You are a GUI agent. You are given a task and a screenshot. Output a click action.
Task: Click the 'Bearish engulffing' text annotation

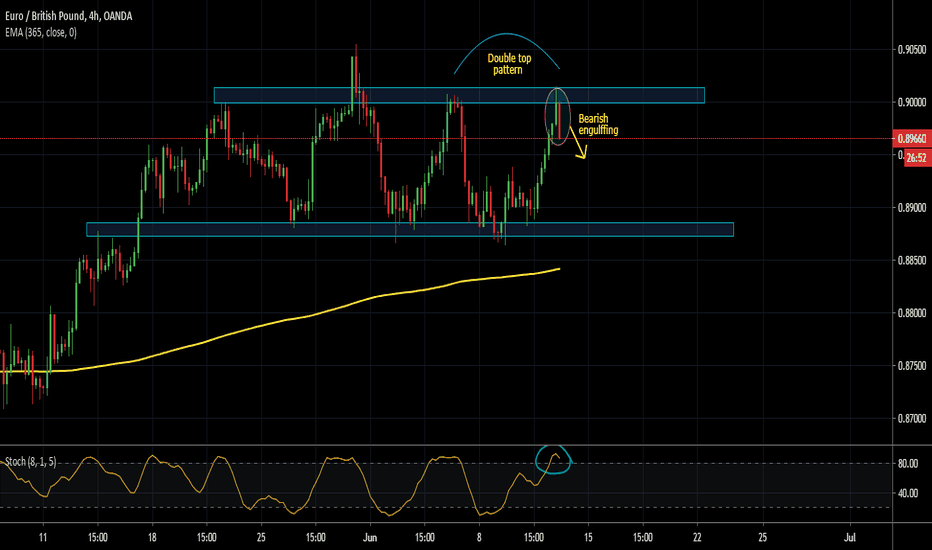(598, 124)
